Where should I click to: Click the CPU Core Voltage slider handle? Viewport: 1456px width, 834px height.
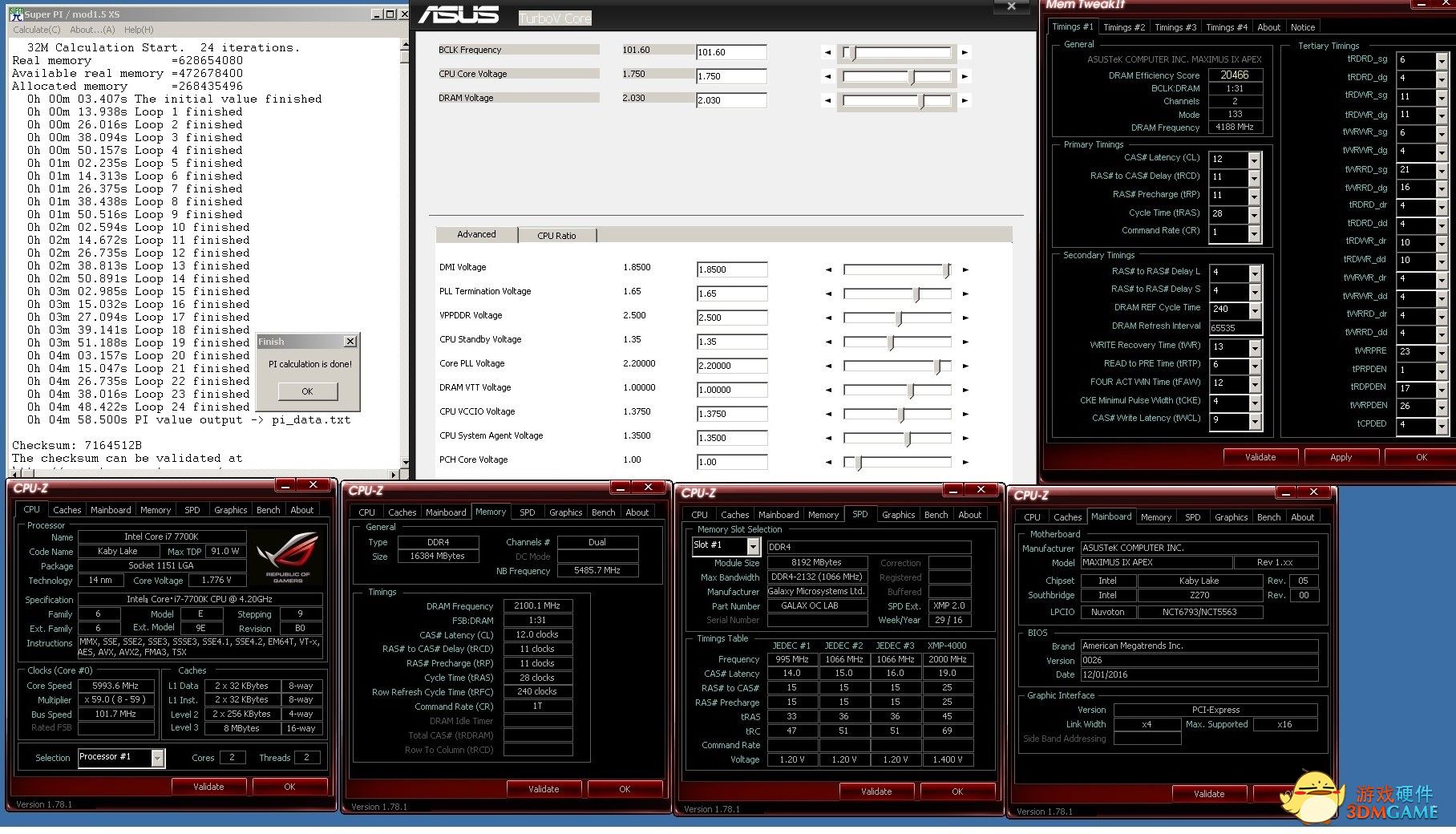point(912,77)
